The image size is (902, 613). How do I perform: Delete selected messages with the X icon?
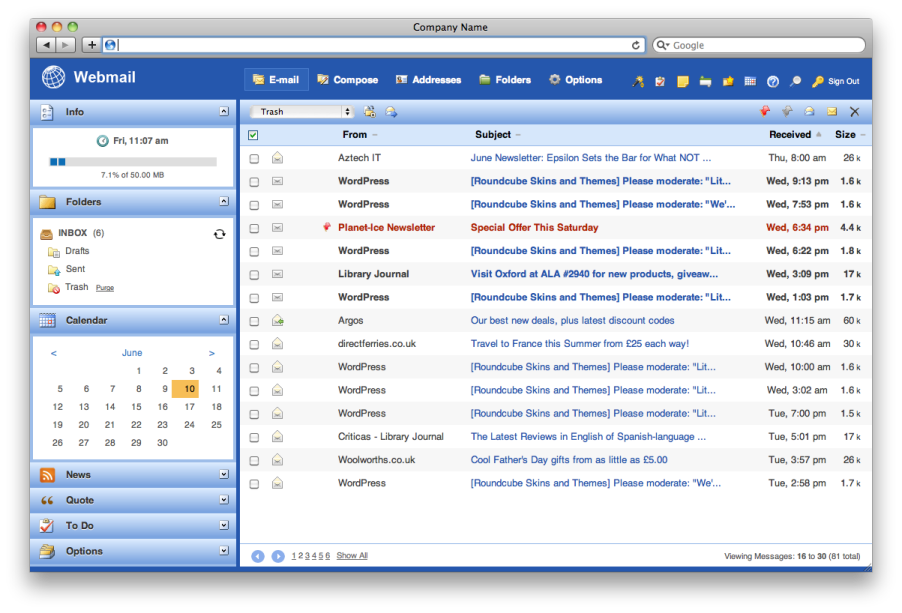point(855,112)
